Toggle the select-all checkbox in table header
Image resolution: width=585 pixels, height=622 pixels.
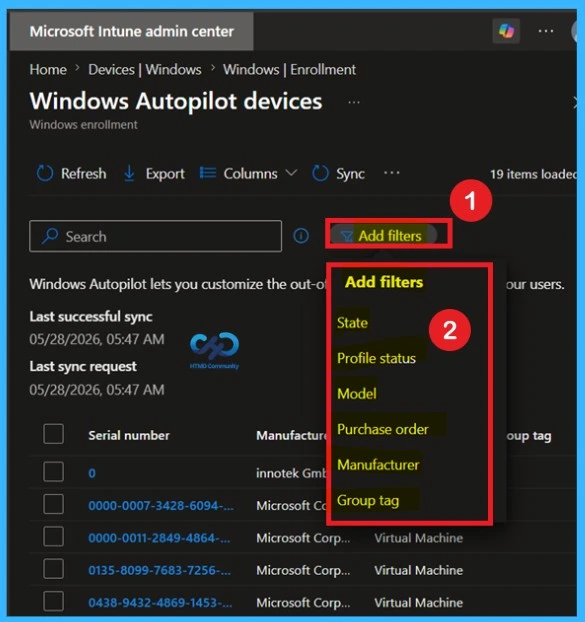click(x=53, y=434)
